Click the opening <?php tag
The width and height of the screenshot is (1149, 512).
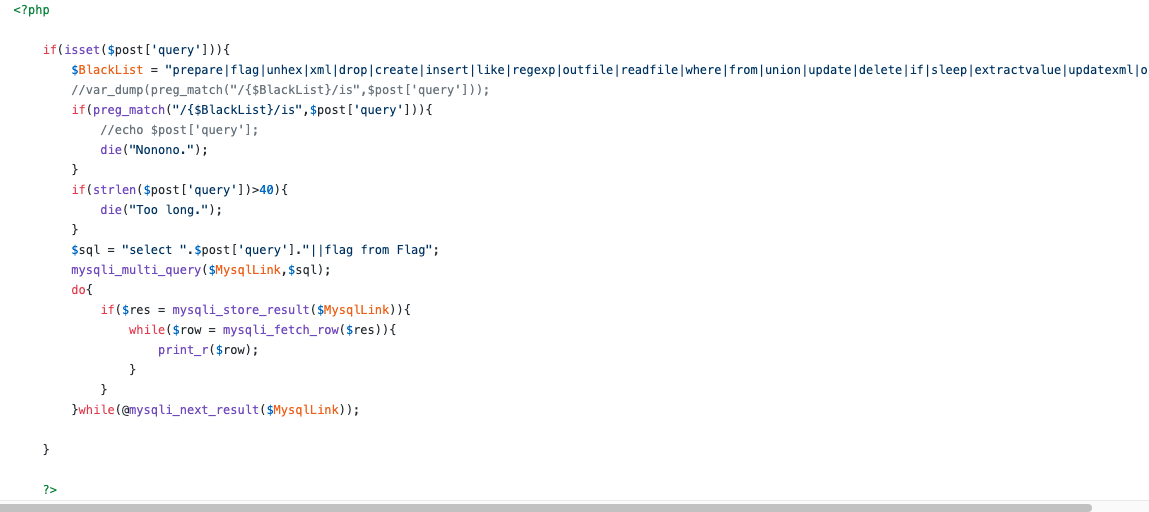click(31, 9)
